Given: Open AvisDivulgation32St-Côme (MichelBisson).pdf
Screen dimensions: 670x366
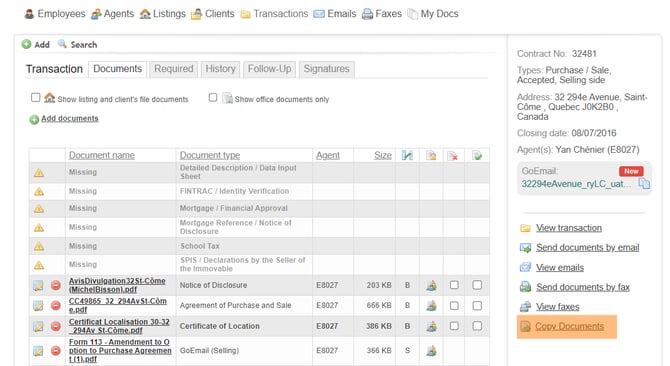Looking at the screenshot, I should point(117,285).
